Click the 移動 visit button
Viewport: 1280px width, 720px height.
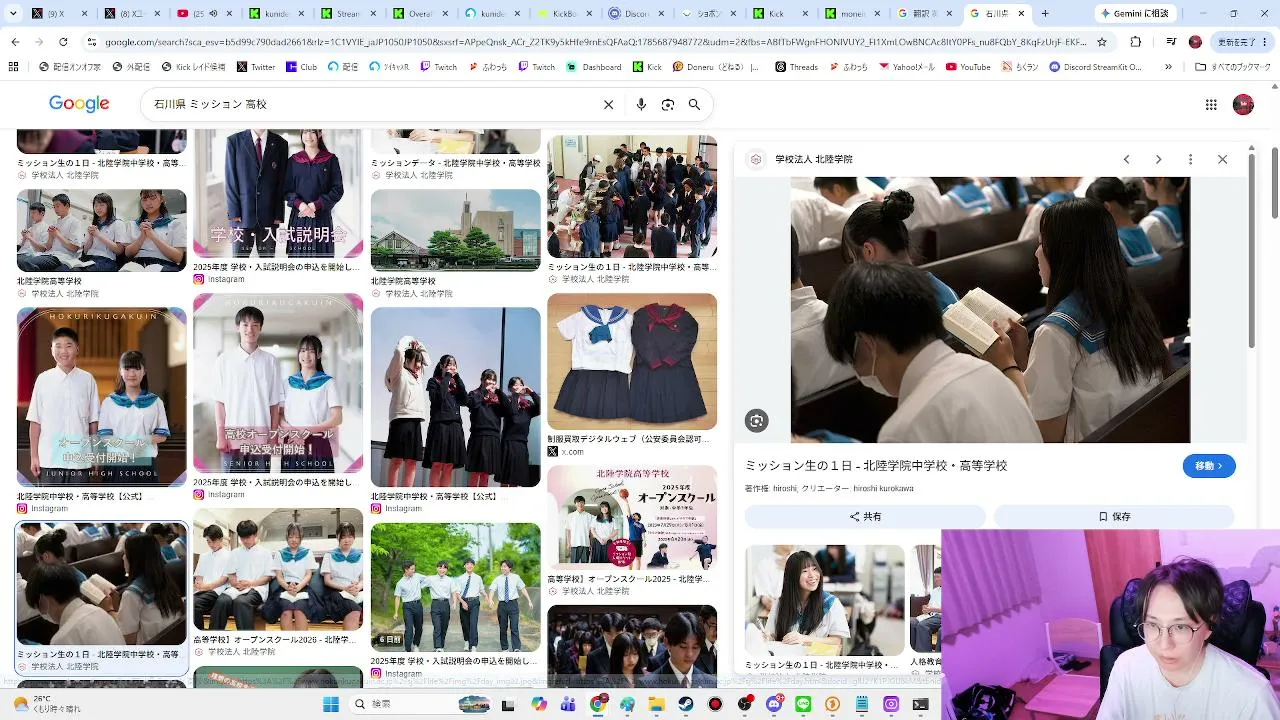tap(1209, 466)
